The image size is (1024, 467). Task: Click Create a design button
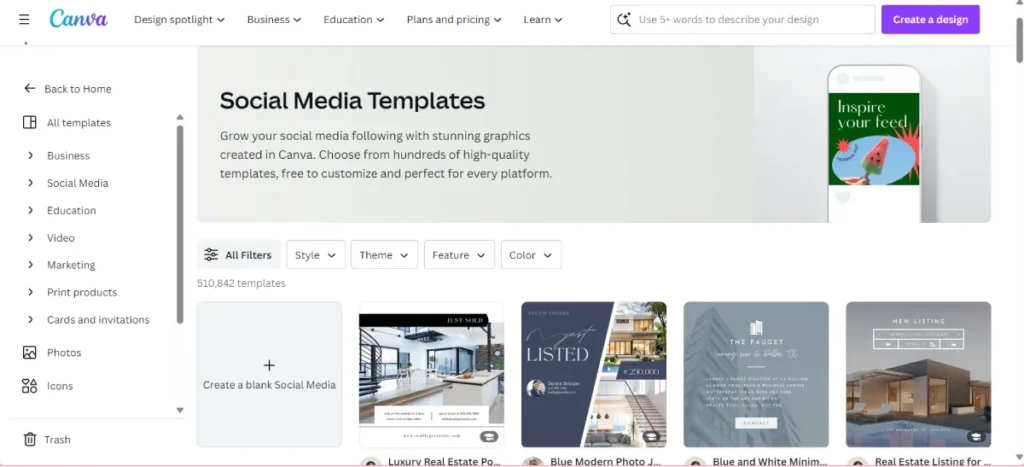pos(931,20)
